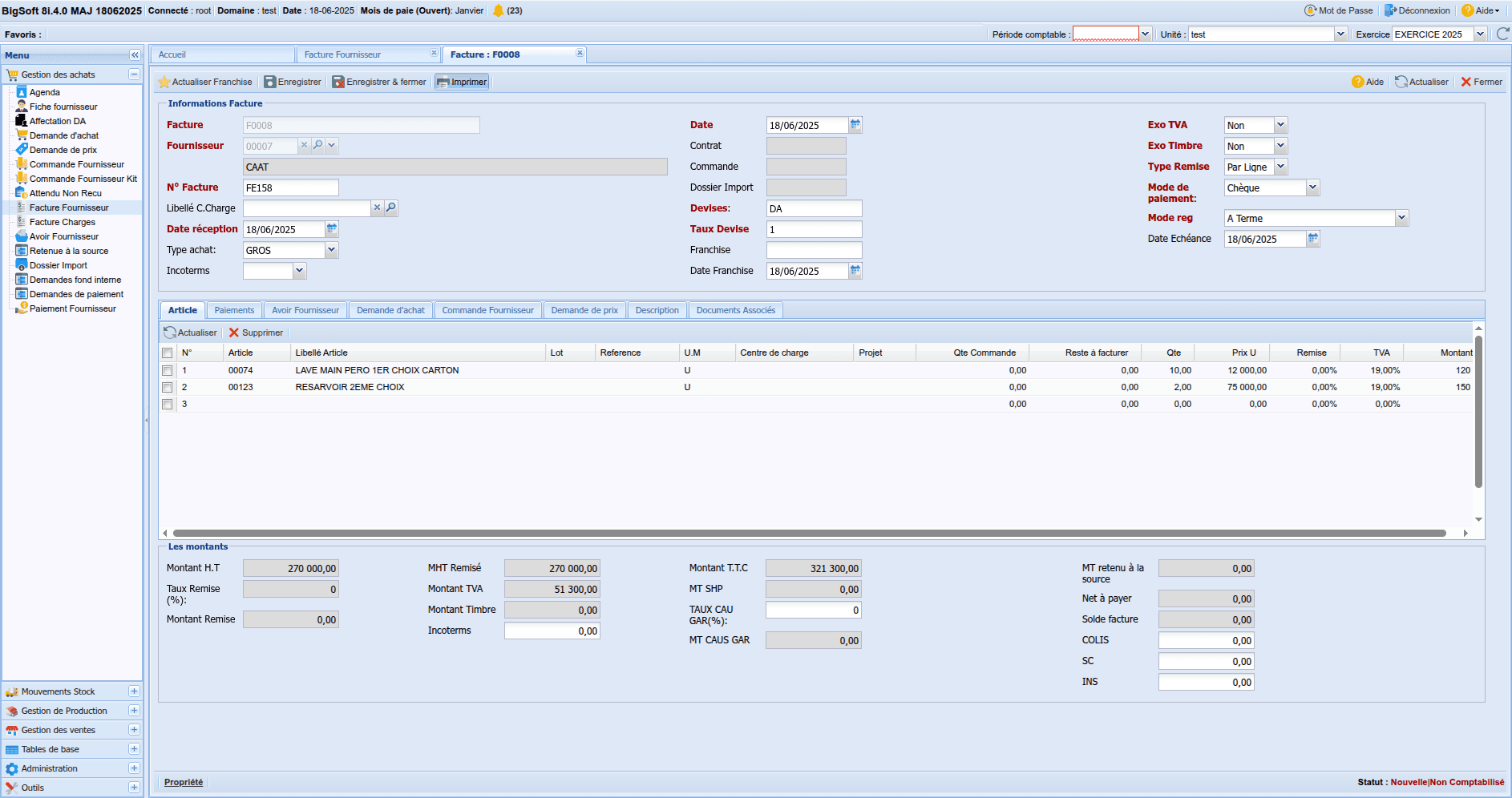1512x798 pixels.
Task: Open Demande de prix menu entry
Action: 63,150
